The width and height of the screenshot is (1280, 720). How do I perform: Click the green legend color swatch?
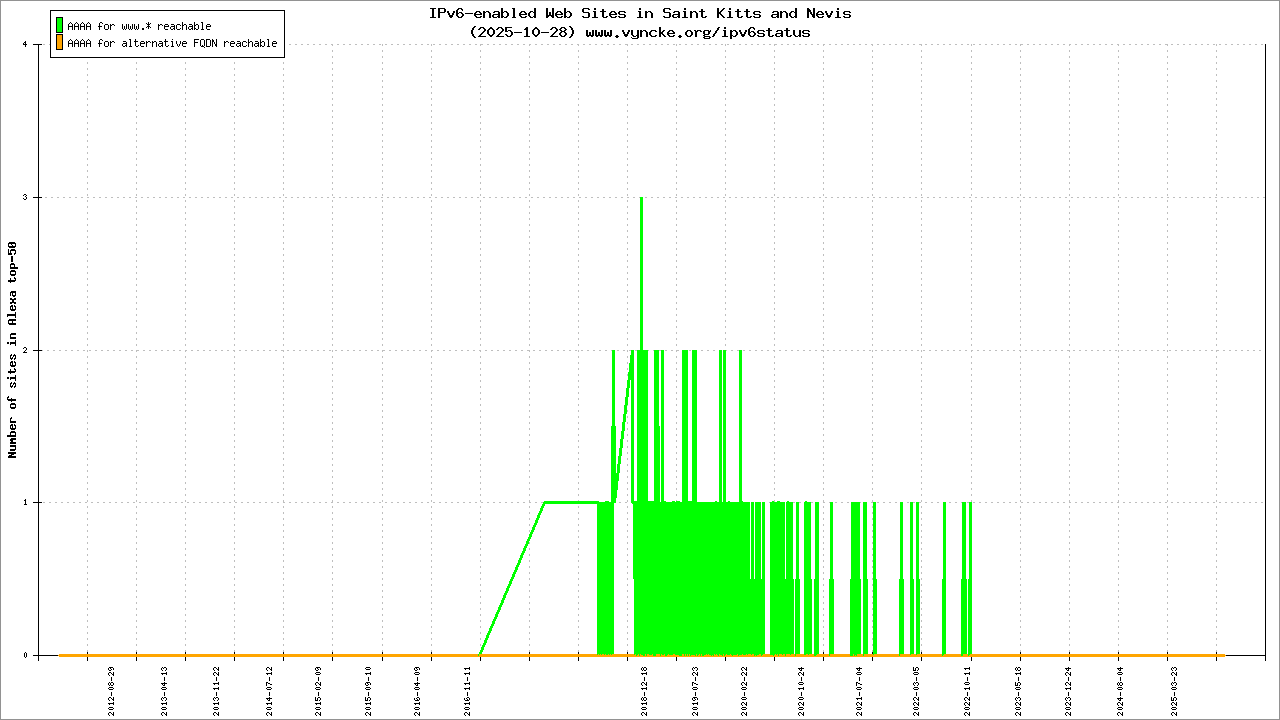[60, 26]
